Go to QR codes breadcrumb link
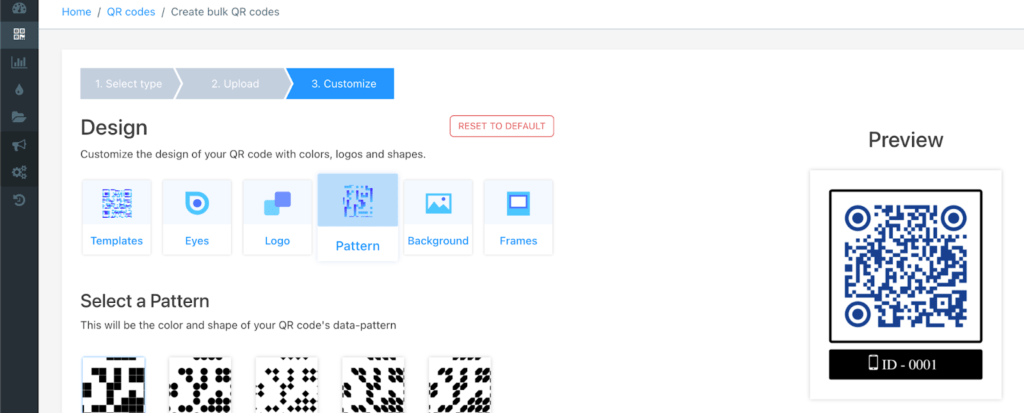This screenshot has width=1024, height=413. click(x=131, y=12)
